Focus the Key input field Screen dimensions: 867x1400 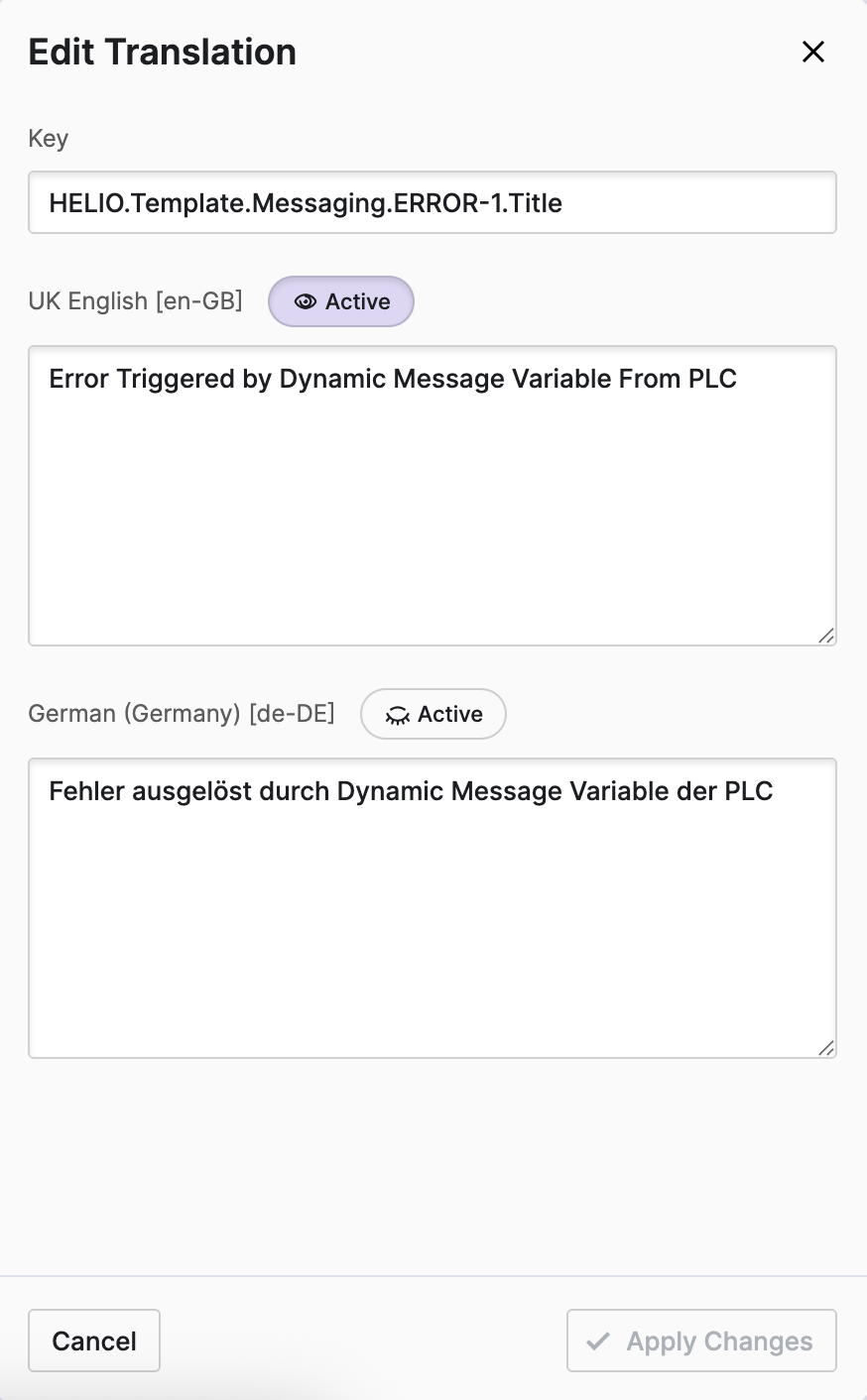click(433, 203)
